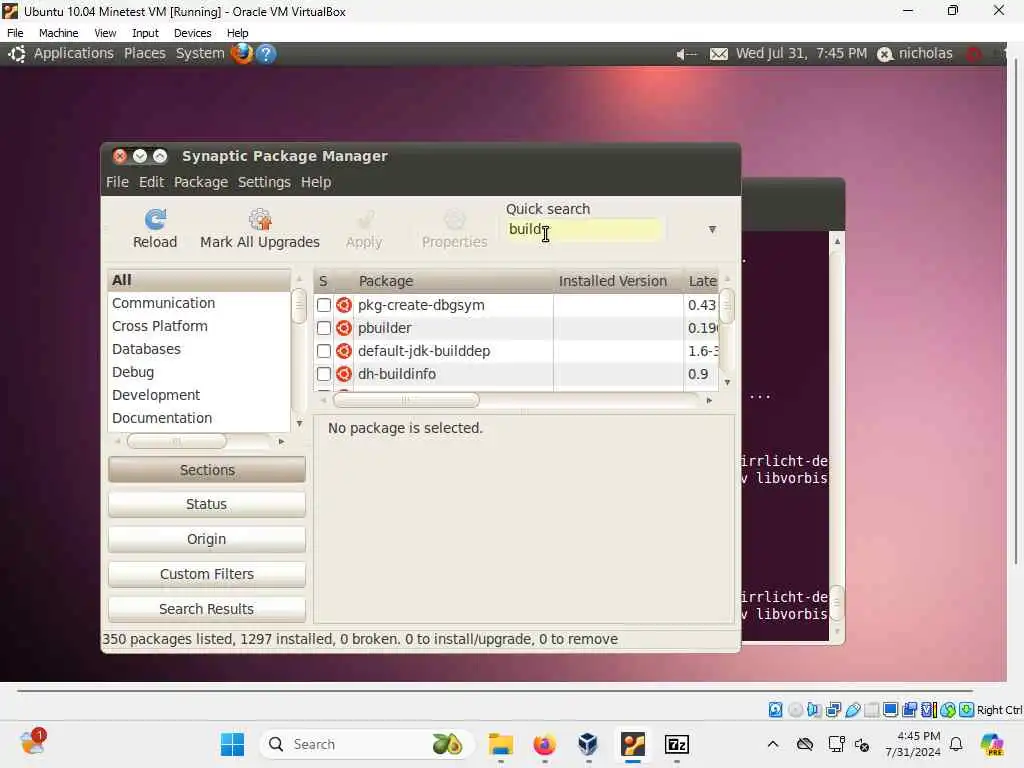Open the Ubuntu System menu
This screenshot has height=768, width=1024.
200,54
